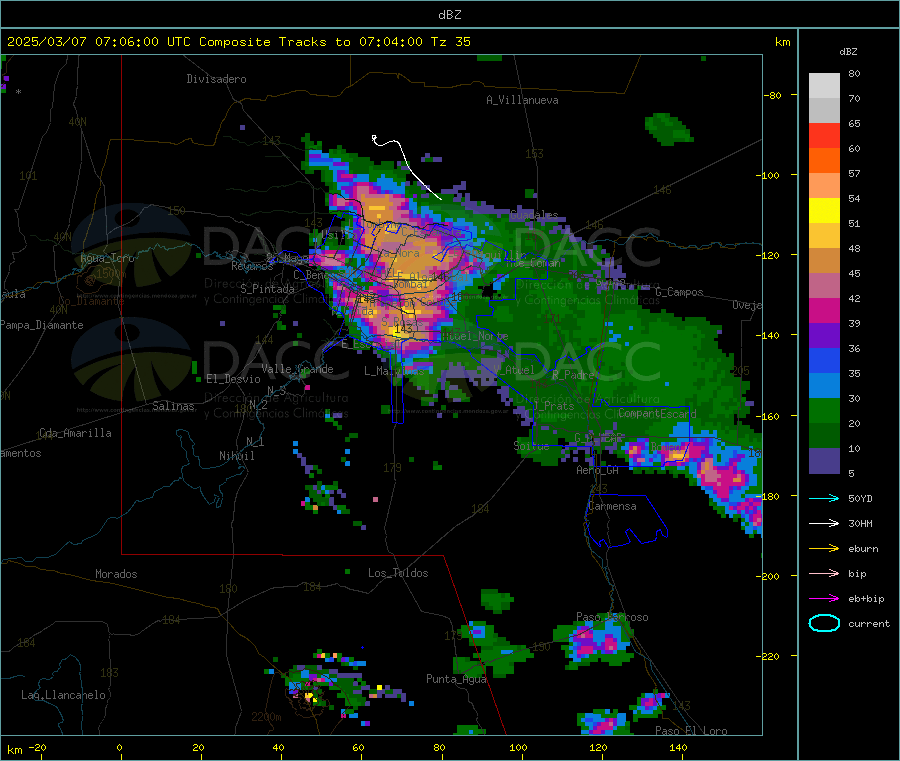Click the '100' x-axis tick label

click(x=518, y=747)
